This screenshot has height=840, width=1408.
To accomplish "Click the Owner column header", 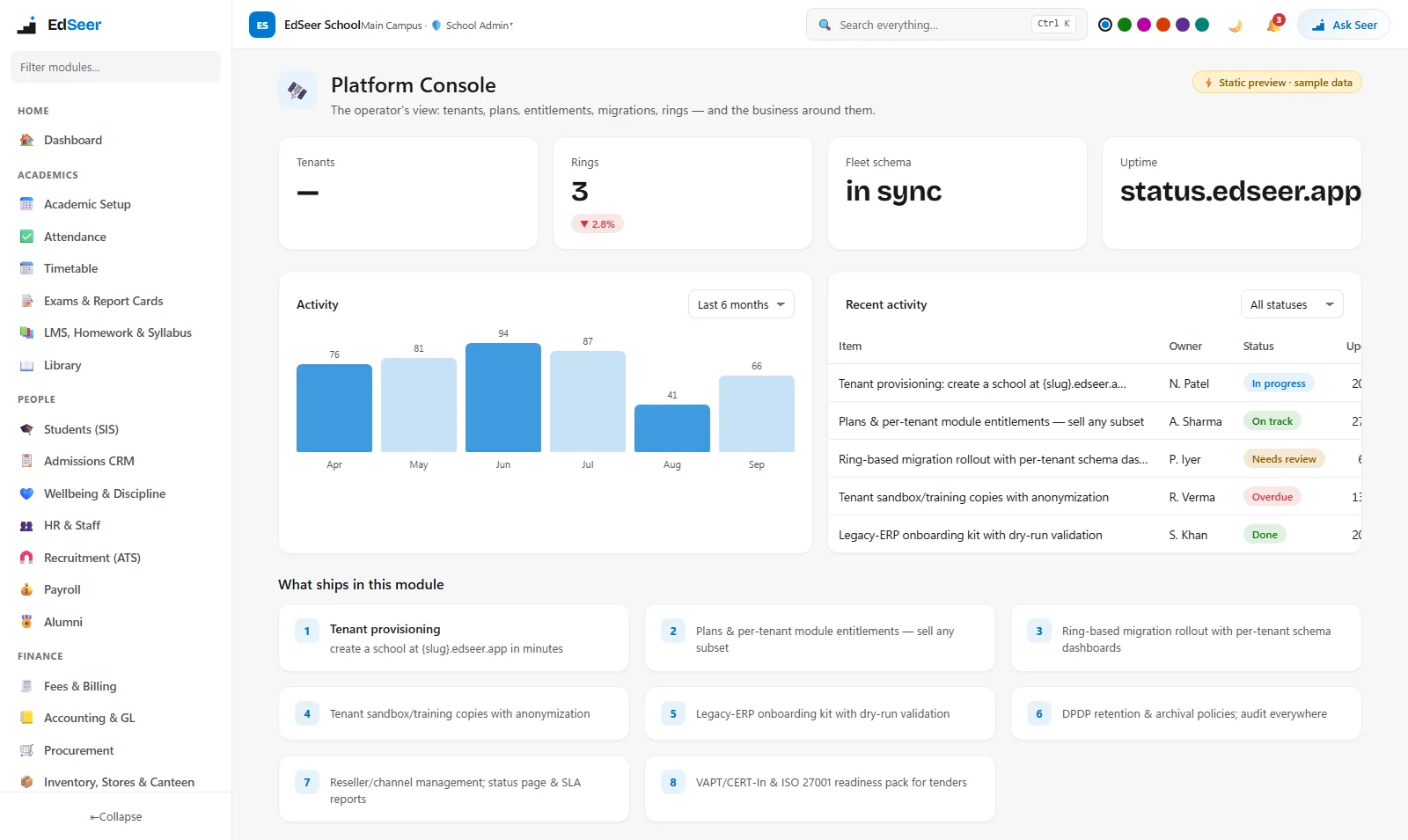I will (x=1185, y=347).
